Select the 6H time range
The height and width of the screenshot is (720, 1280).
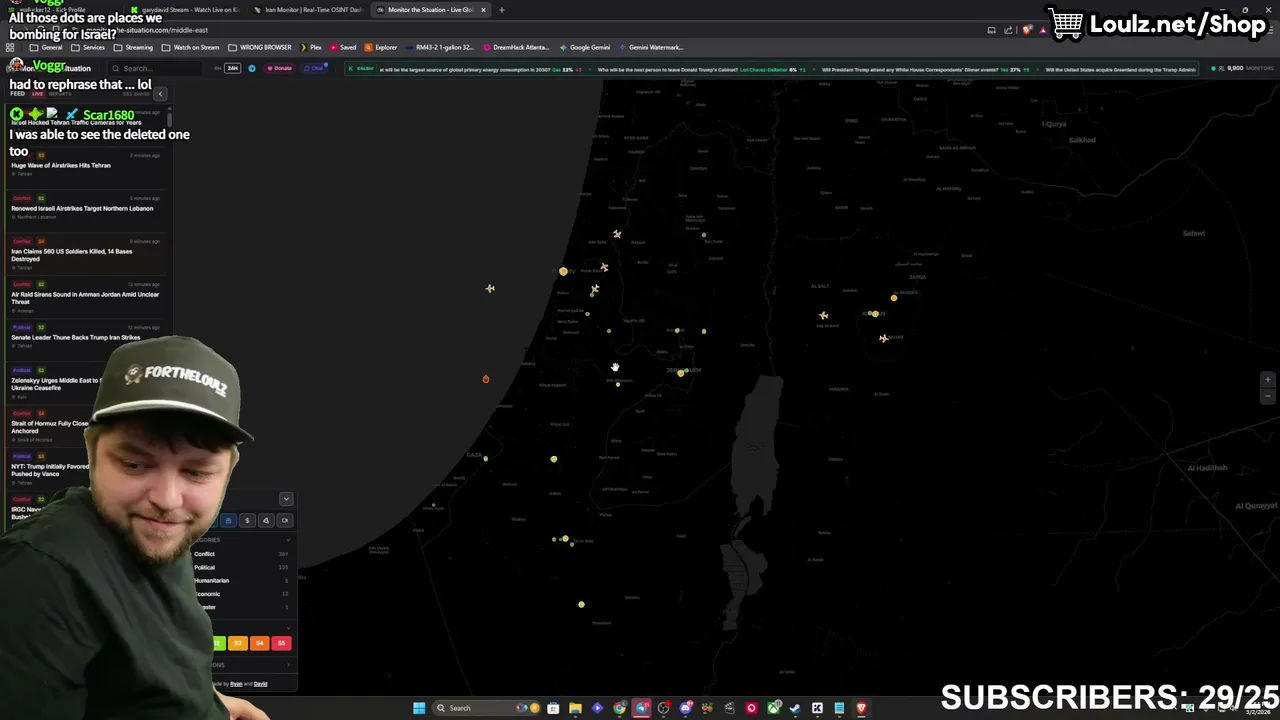[x=217, y=68]
